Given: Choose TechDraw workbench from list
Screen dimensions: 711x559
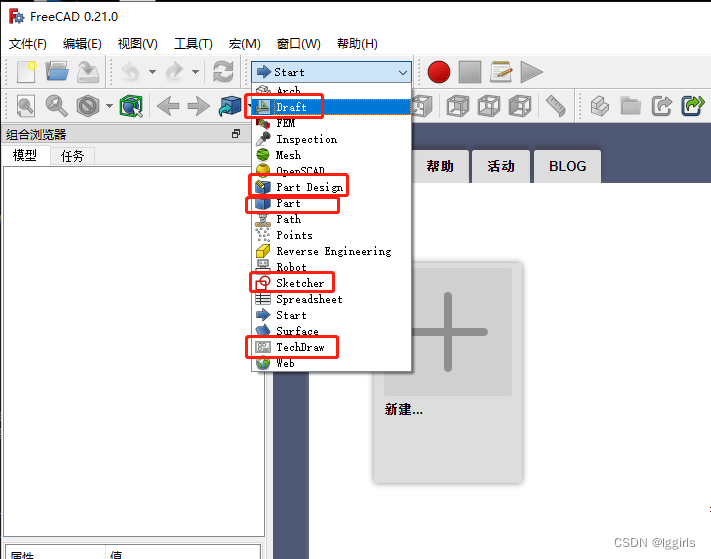Looking at the screenshot, I should coord(331,347).
